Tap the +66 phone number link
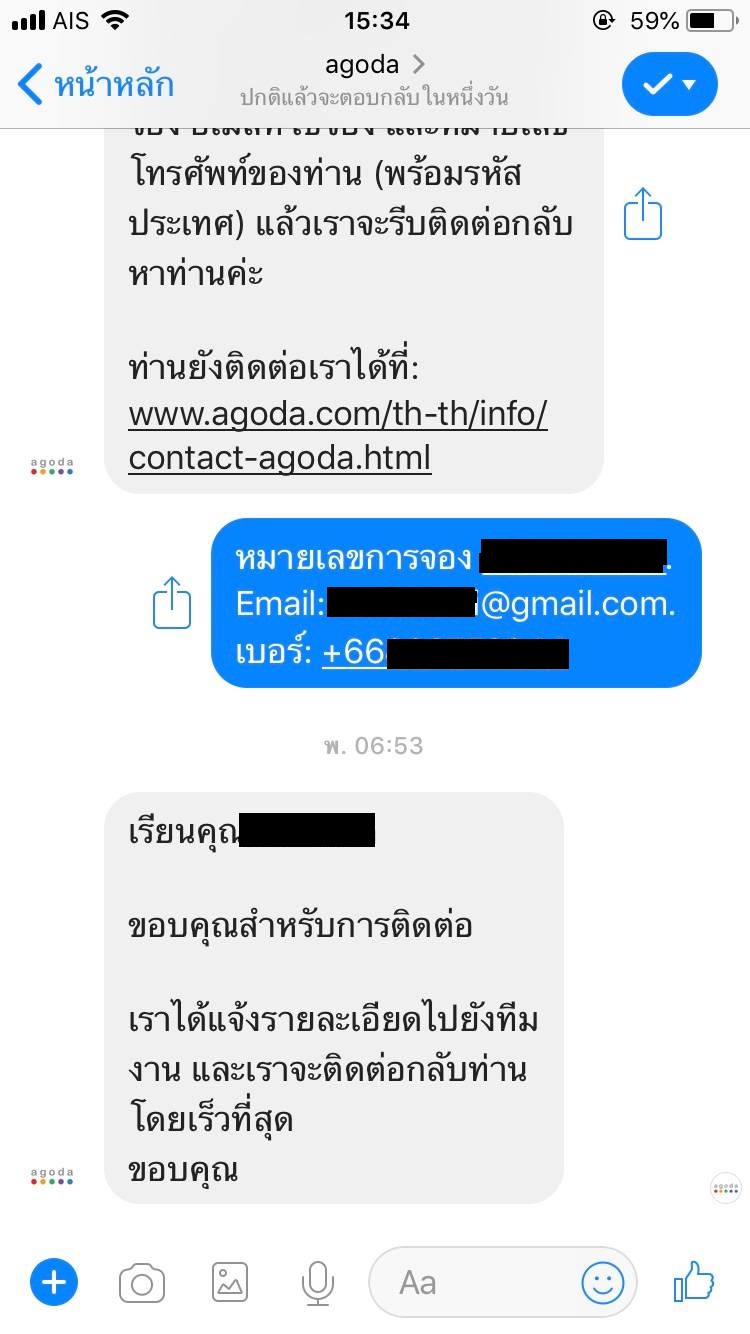 (446, 653)
